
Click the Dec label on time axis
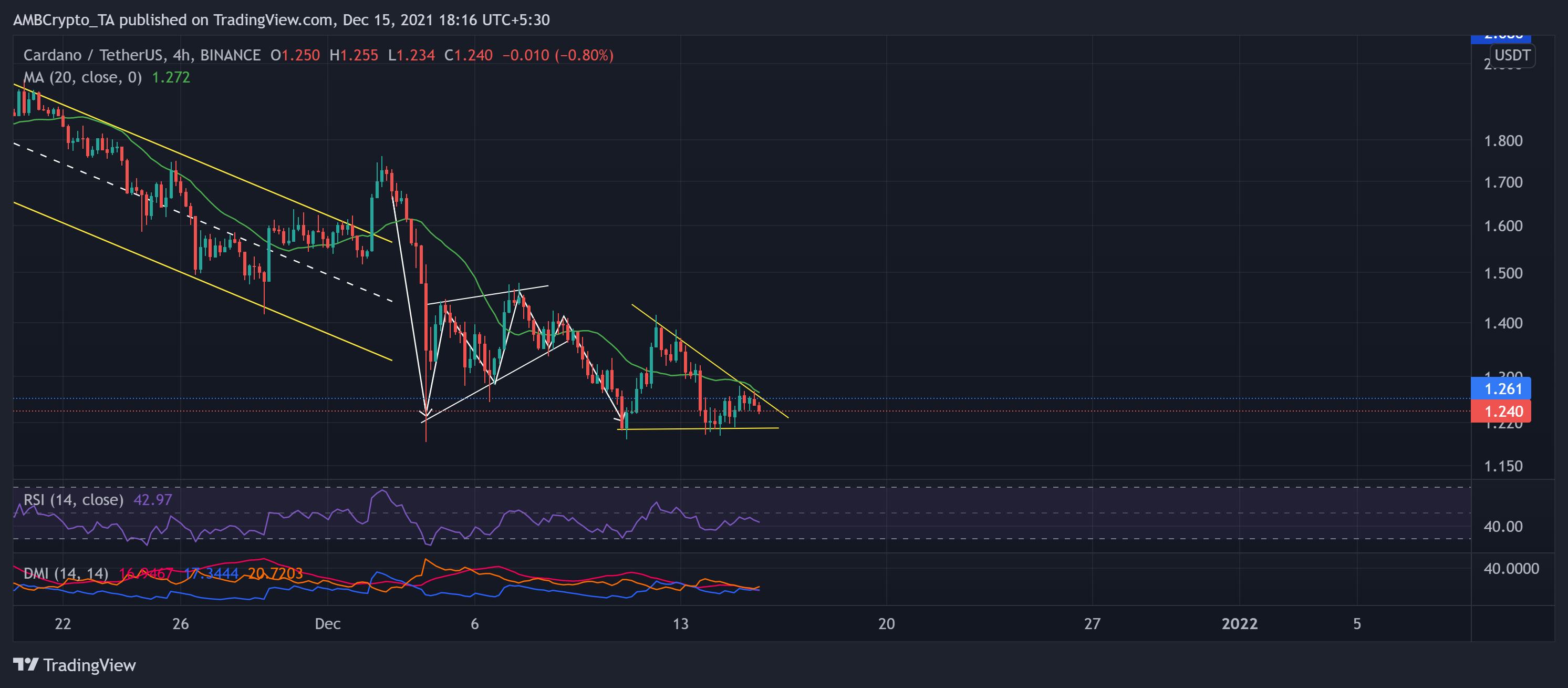tap(327, 623)
